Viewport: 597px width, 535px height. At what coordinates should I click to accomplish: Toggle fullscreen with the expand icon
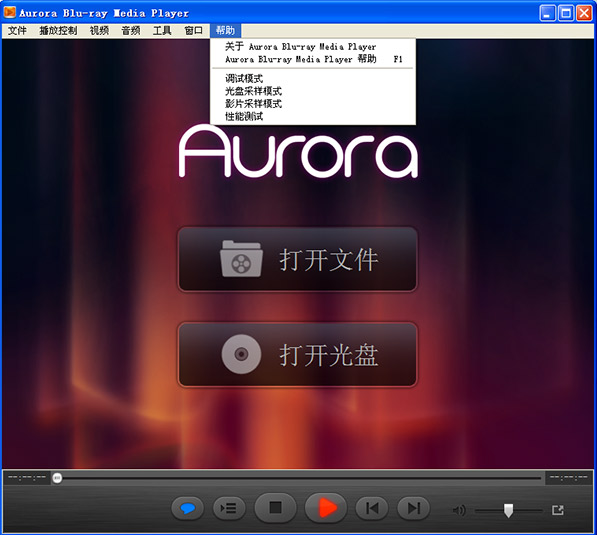(558, 510)
